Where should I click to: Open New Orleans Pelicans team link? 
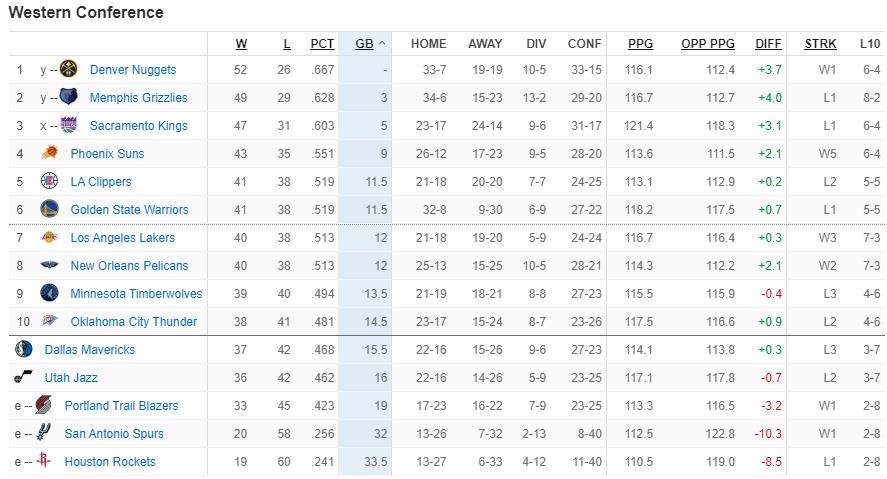tap(129, 265)
